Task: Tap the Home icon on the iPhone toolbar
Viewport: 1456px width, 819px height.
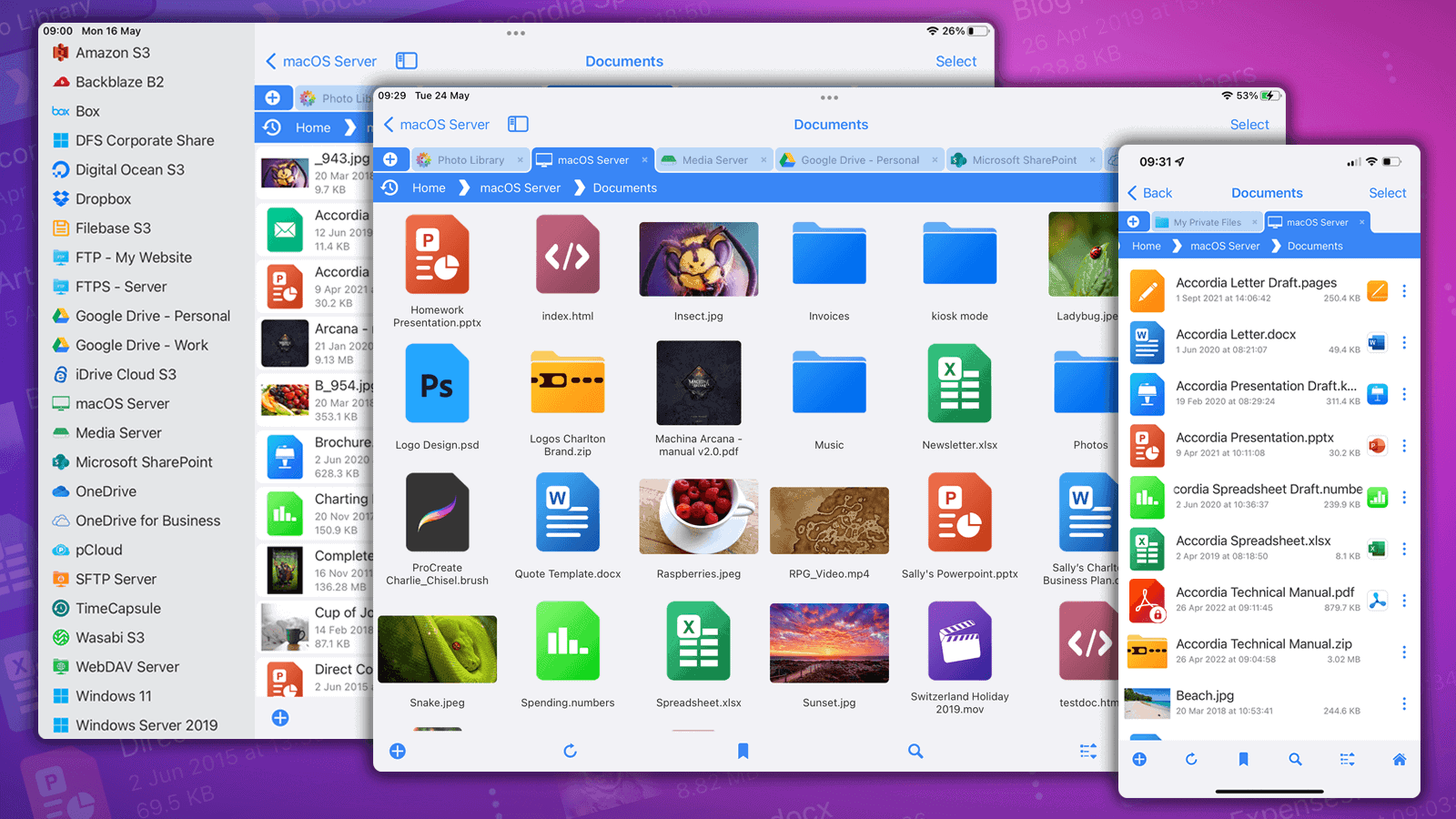Action: (x=1400, y=759)
